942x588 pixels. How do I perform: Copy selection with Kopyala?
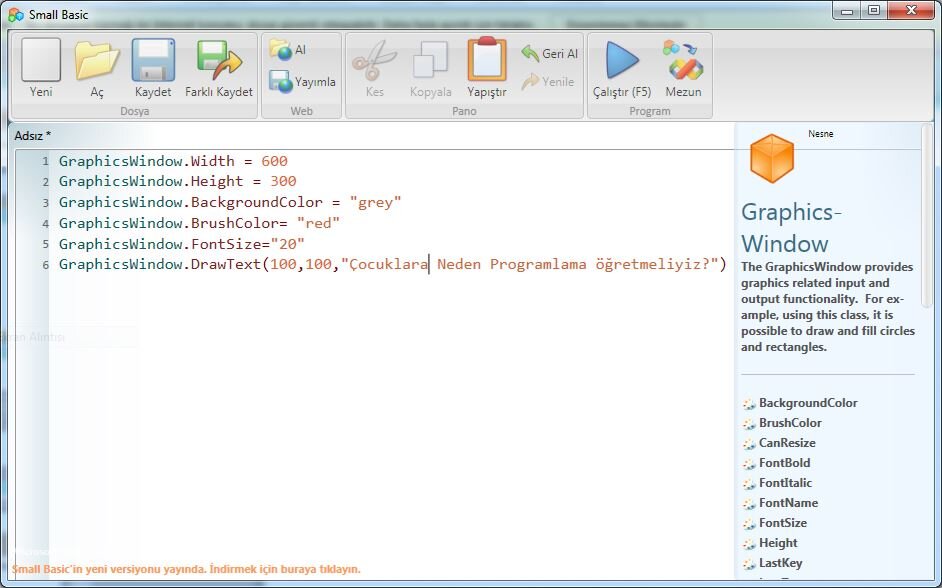pyautogui.click(x=430, y=67)
